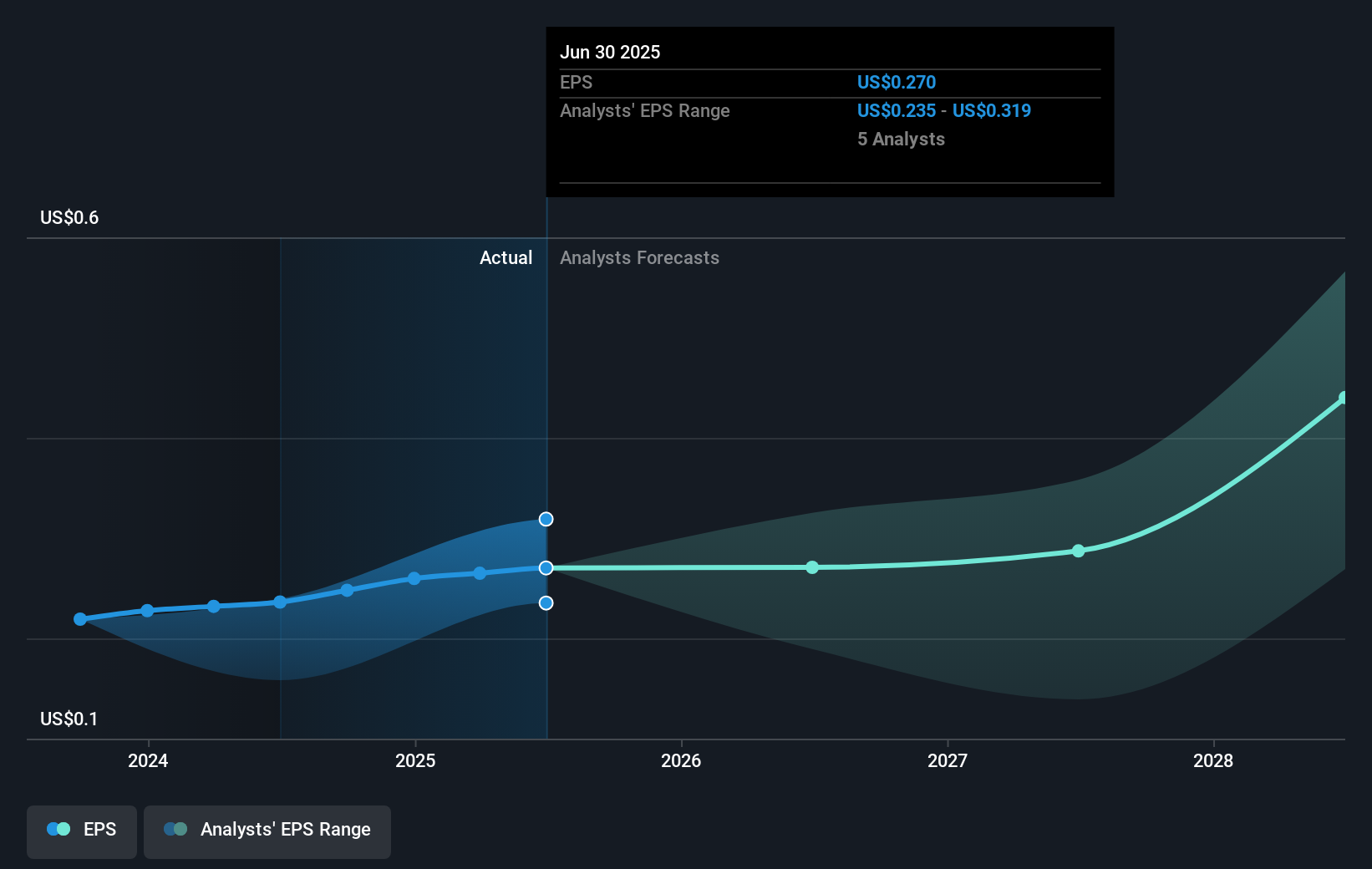Image resolution: width=1372 pixels, height=869 pixels.
Task: Click the forecast data point near 2027.5
Action: coord(1078,551)
